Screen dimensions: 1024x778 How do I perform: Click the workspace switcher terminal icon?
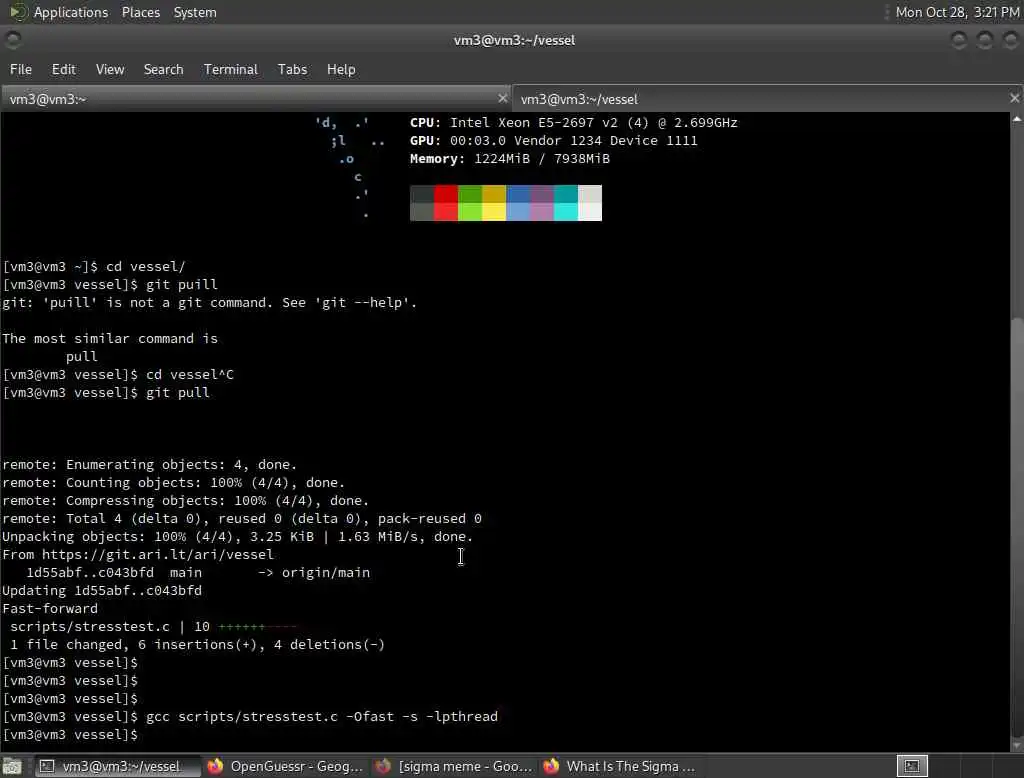pyautogui.click(x=912, y=766)
